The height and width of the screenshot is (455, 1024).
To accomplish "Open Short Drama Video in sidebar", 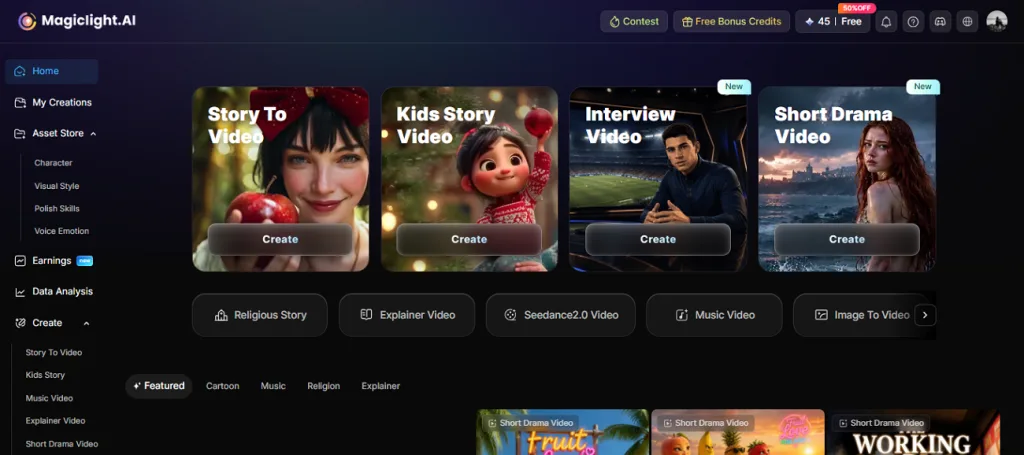I will [x=62, y=444].
